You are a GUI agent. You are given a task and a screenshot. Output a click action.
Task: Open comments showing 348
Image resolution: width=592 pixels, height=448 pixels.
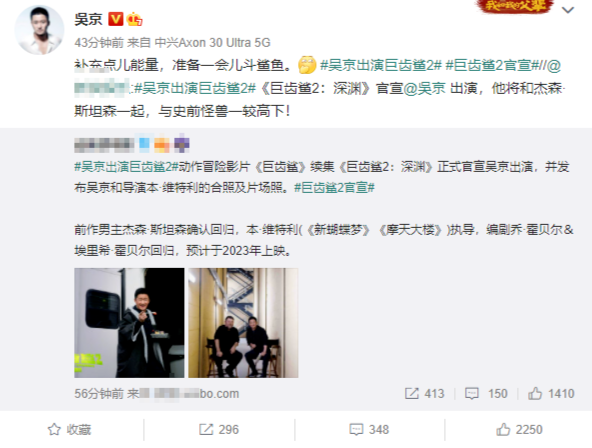(369, 430)
